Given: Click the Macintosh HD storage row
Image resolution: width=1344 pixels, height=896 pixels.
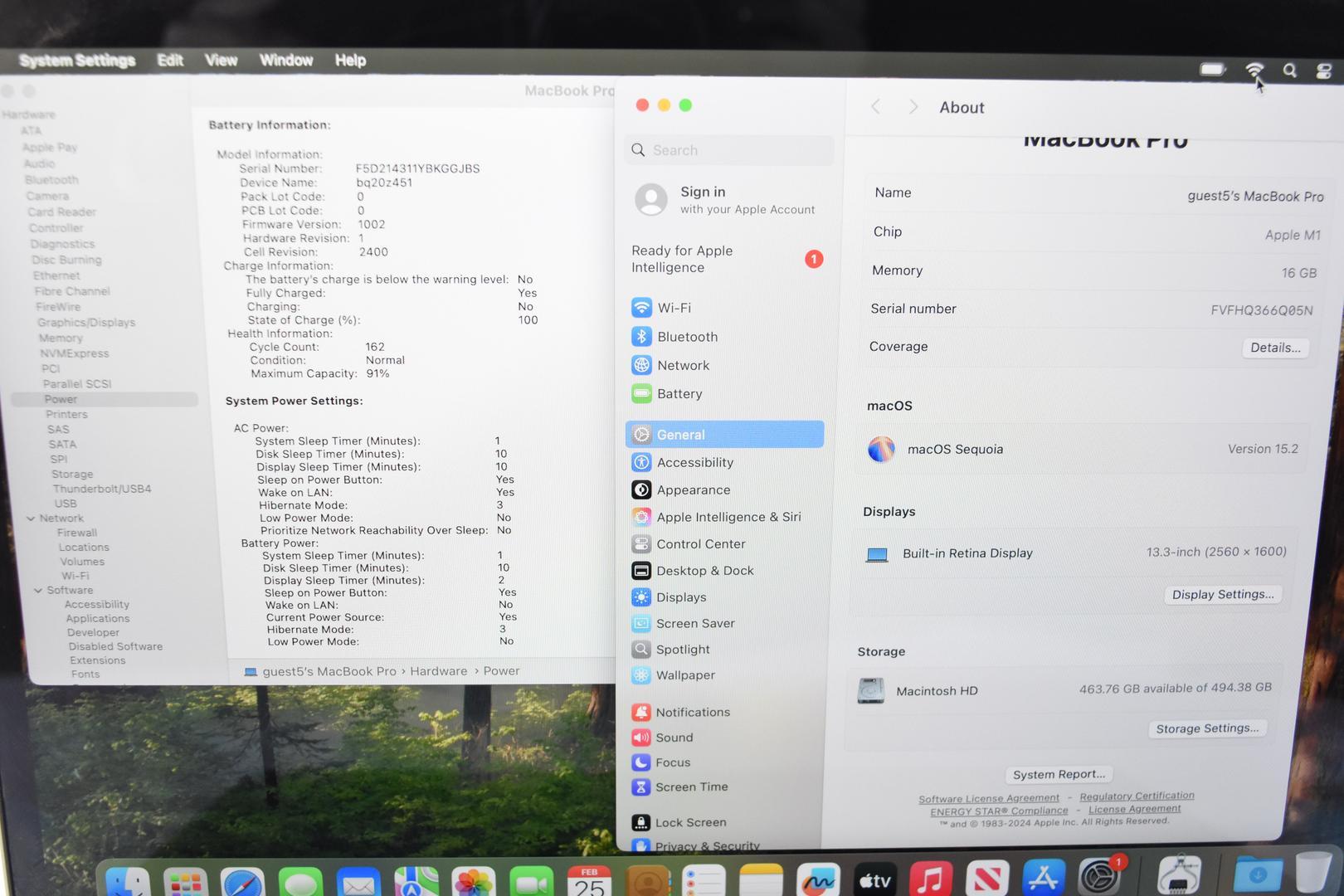Looking at the screenshot, I should pyautogui.click(x=1064, y=689).
